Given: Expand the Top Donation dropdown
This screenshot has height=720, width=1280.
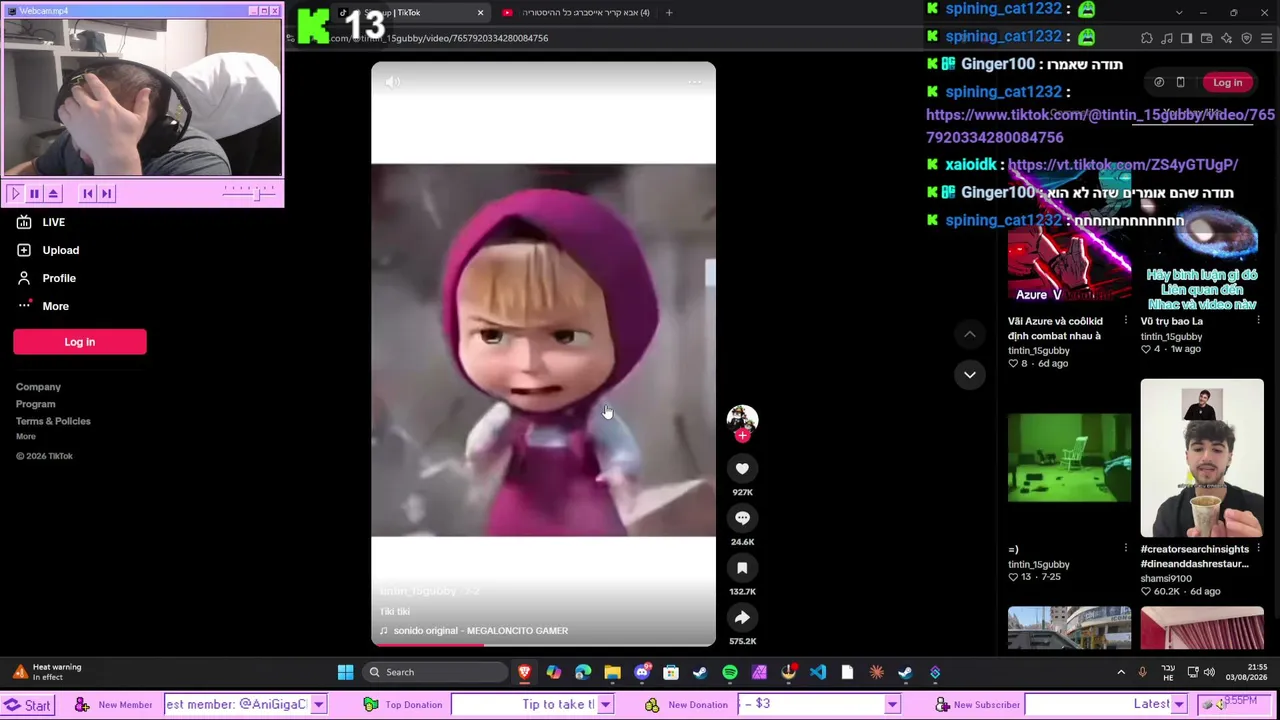Looking at the screenshot, I should coord(605,705).
